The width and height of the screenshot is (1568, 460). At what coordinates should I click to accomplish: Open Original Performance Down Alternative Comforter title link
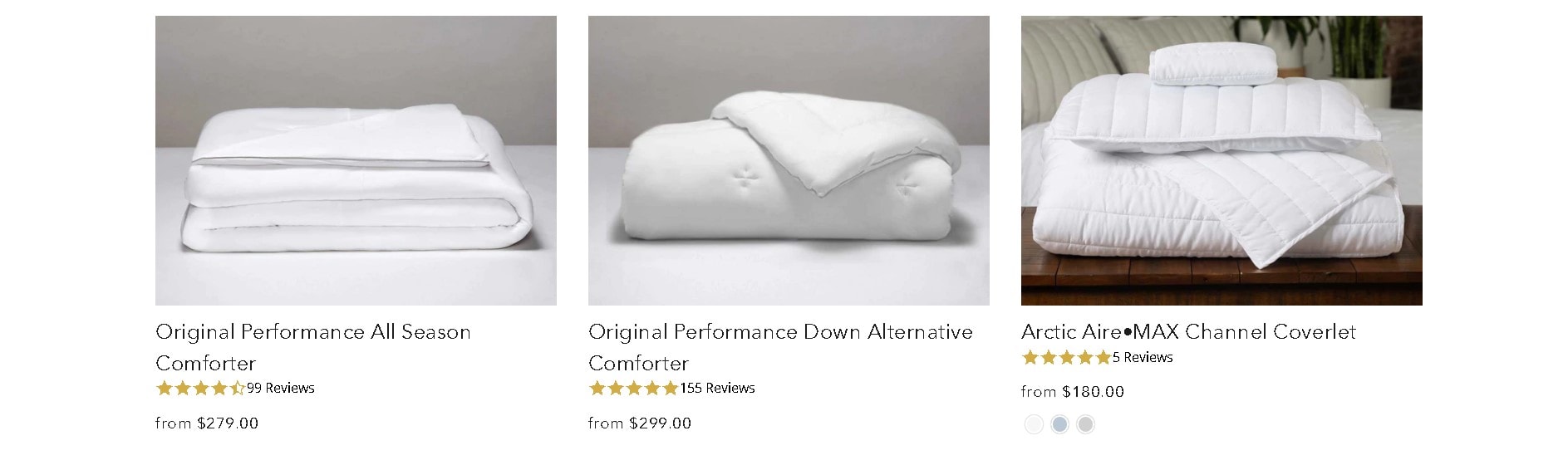click(x=780, y=347)
